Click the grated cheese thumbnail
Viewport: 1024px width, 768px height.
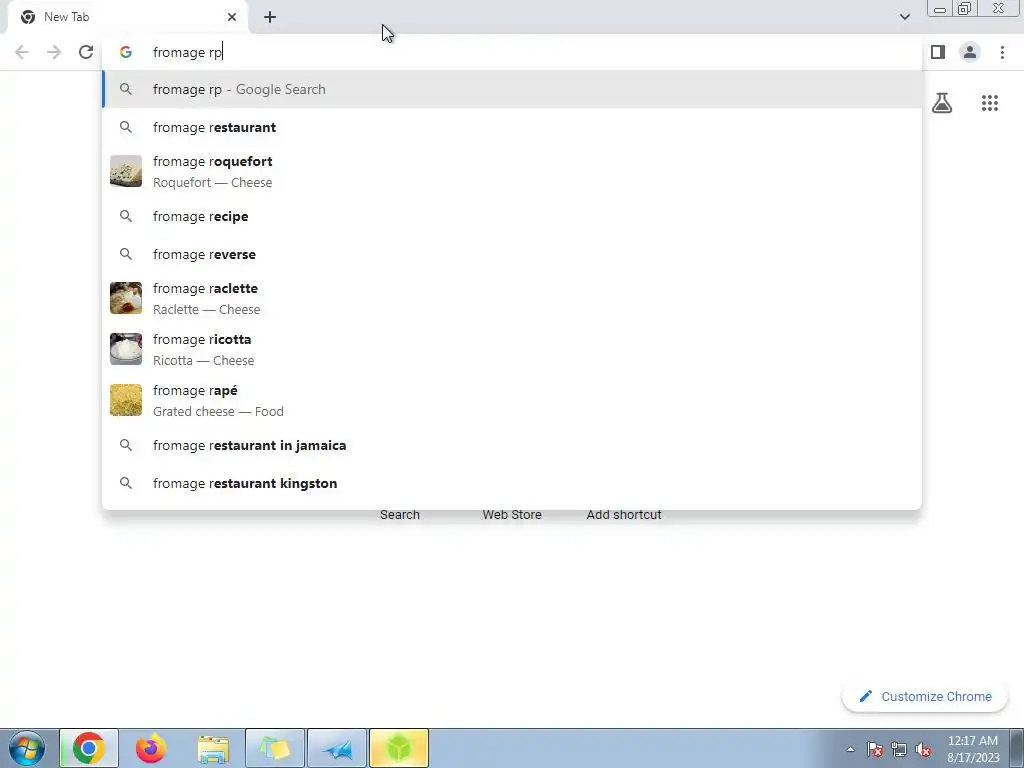tap(126, 400)
